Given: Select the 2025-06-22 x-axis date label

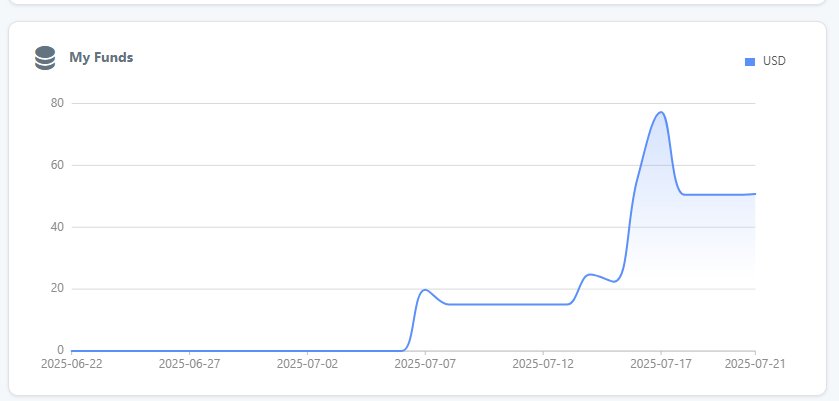Looking at the screenshot, I should [x=71, y=364].
